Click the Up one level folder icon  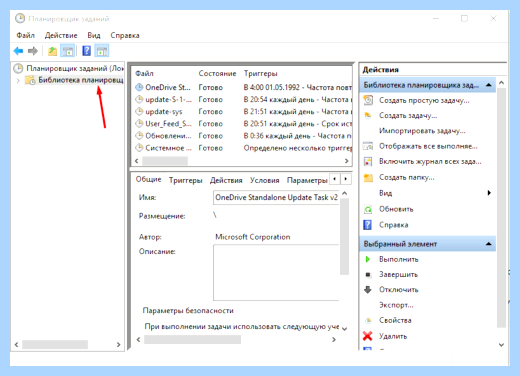click(52, 51)
